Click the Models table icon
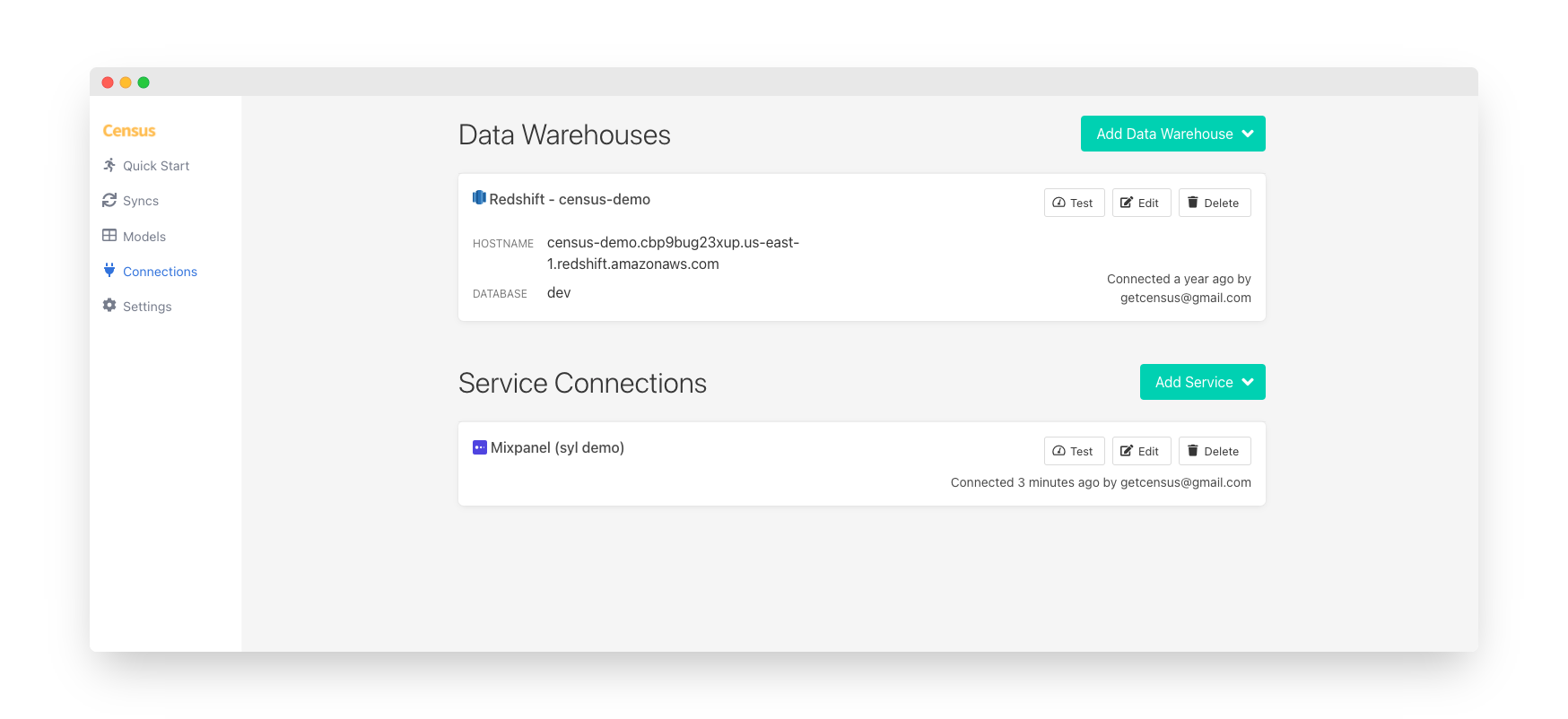The height and width of the screenshot is (719, 1568). (109, 236)
